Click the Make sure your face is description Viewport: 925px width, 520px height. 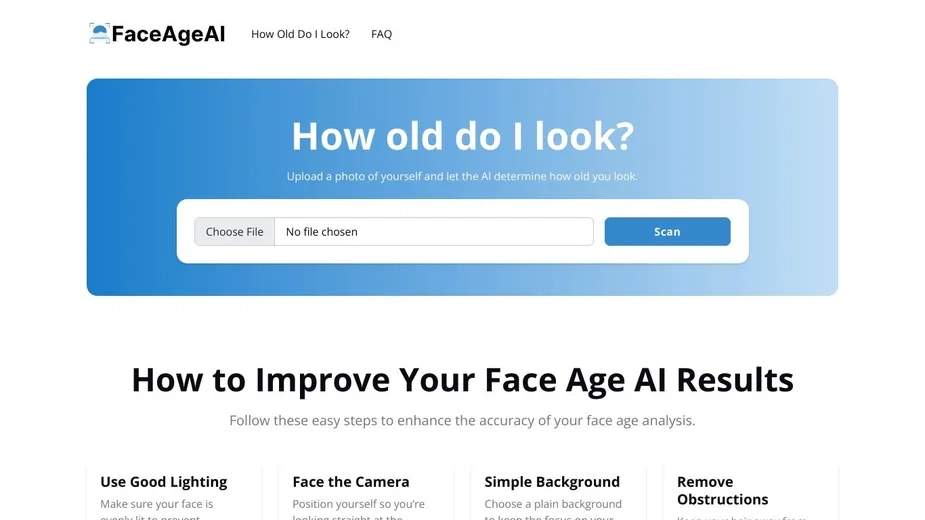click(x=157, y=510)
